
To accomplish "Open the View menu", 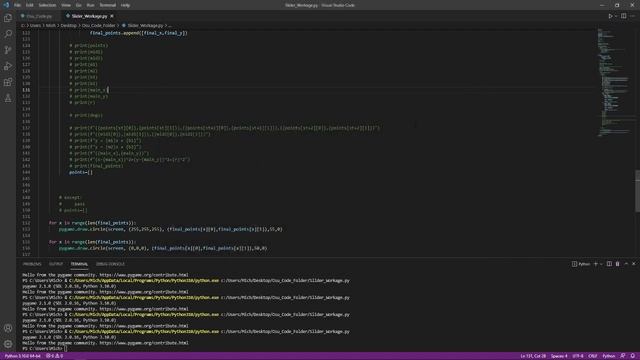I will (x=66, y=5).
